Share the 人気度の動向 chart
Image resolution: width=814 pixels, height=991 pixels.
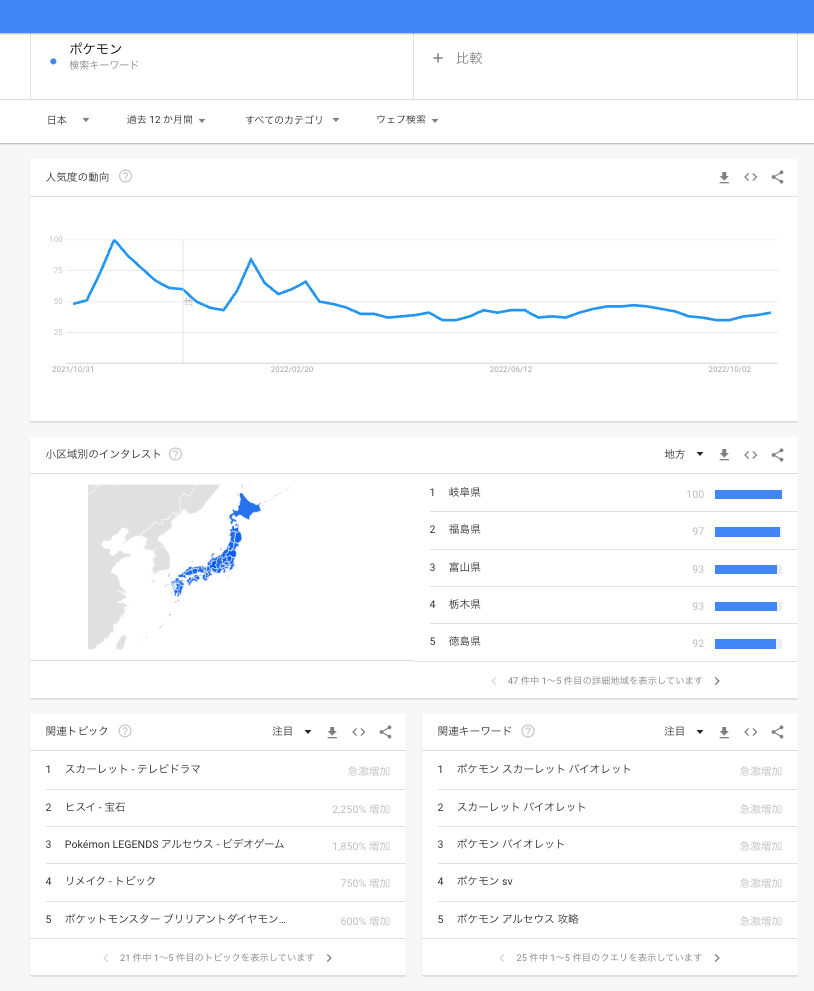(778, 178)
